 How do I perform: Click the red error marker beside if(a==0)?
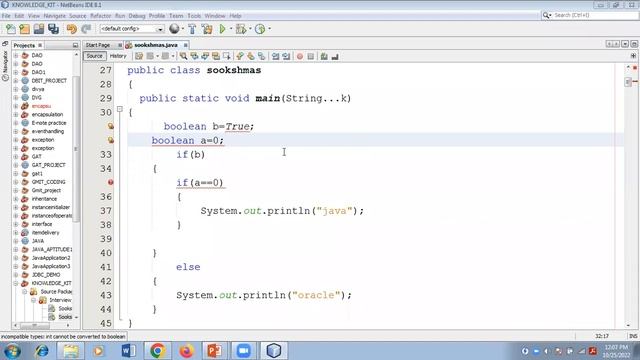pyautogui.click(x=111, y=182)
